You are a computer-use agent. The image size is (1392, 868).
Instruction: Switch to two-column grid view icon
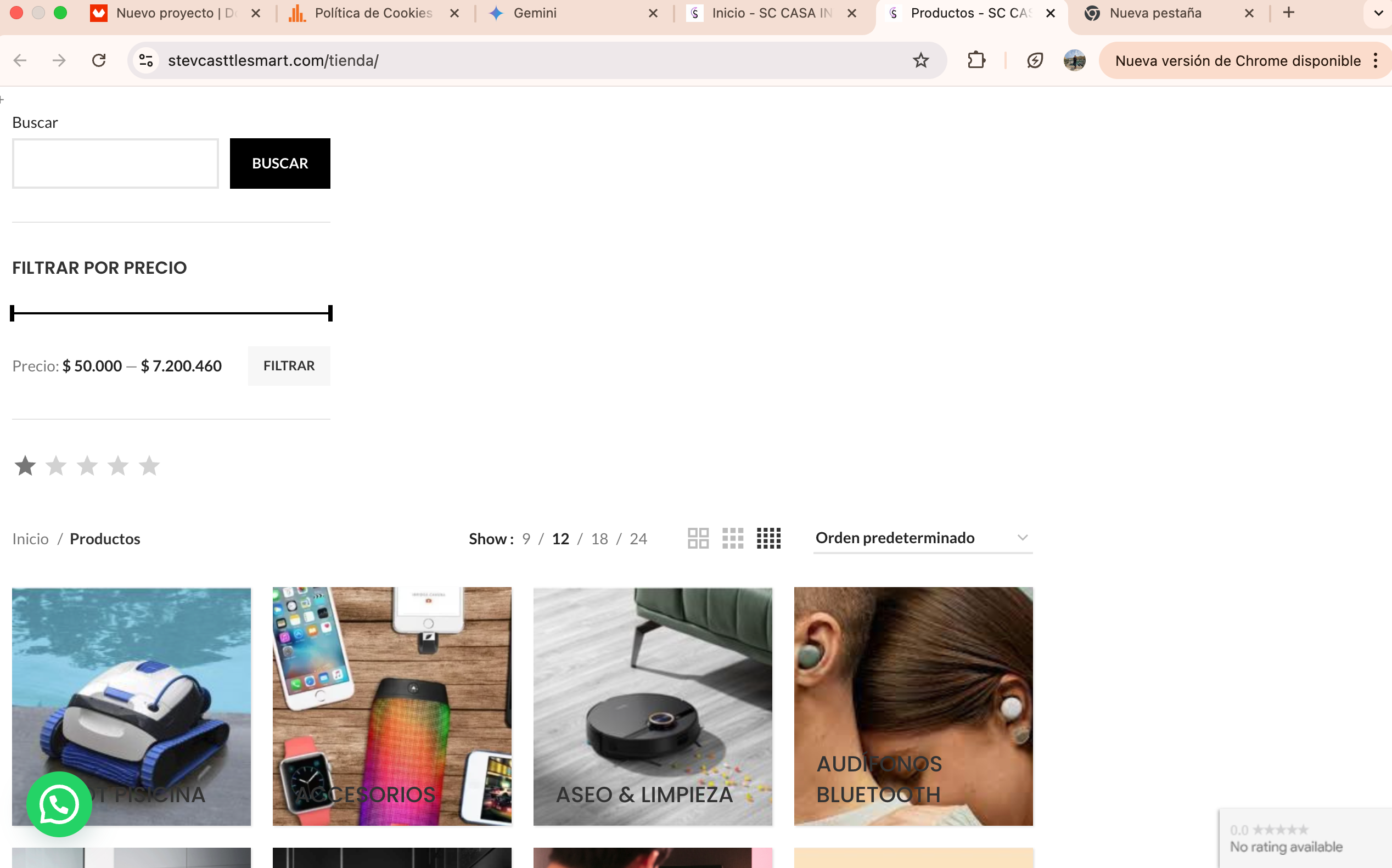point(698,538)
